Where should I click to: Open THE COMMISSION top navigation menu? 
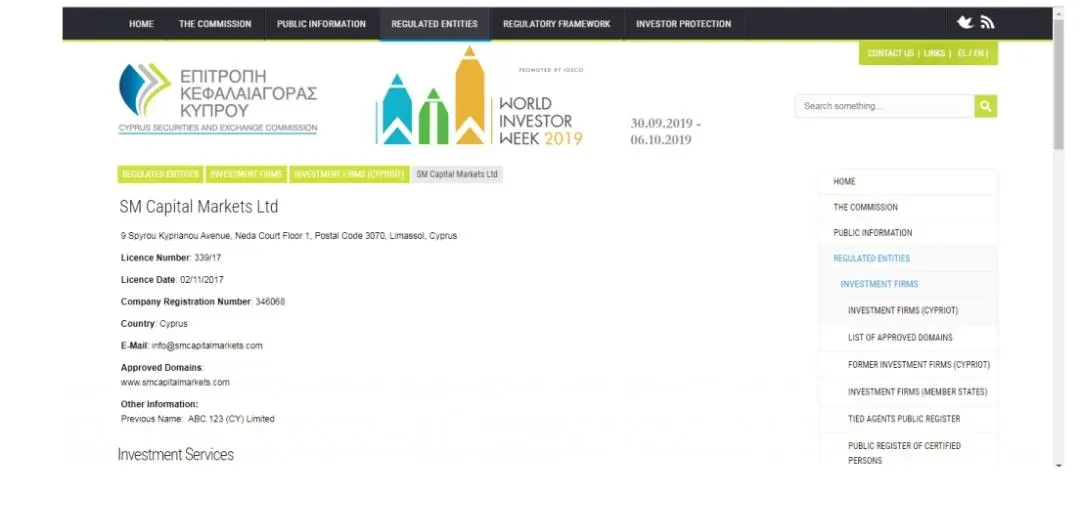click(215, 23)
